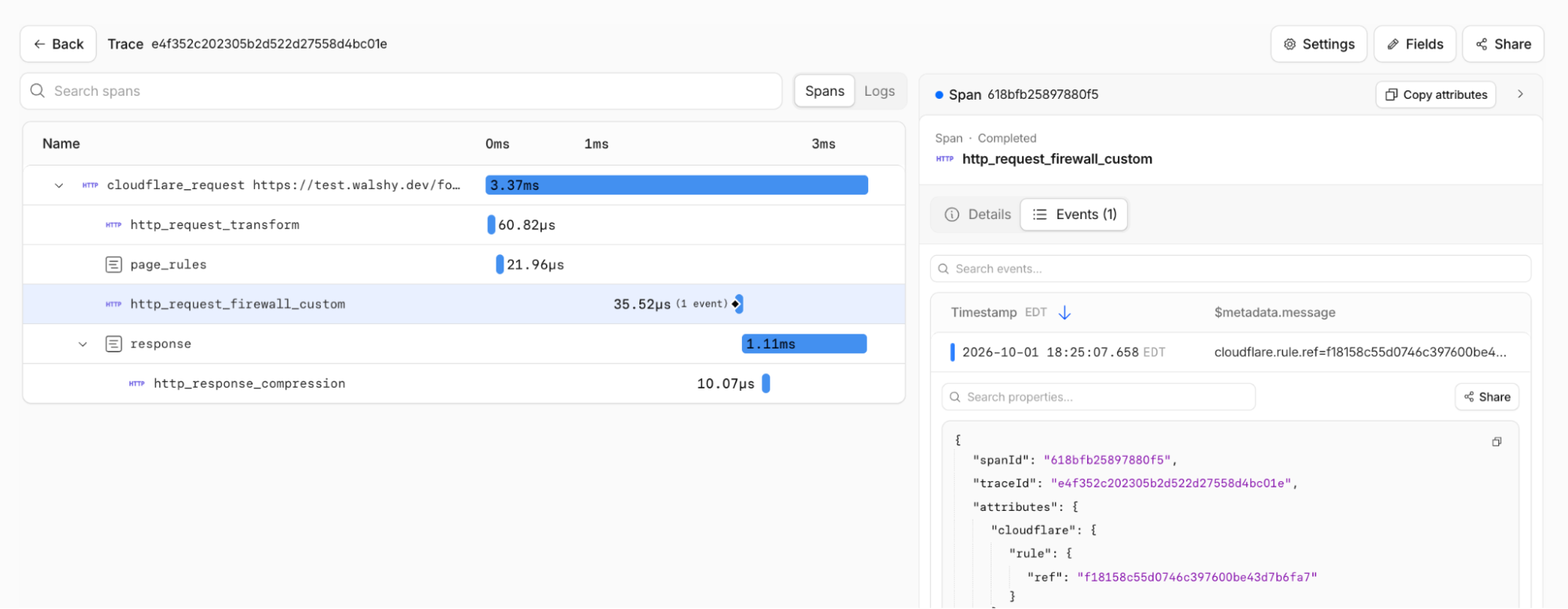Screen dimensions: 1568x609
Task: Open the Fields editor
Action: [x=1415, y=44]
